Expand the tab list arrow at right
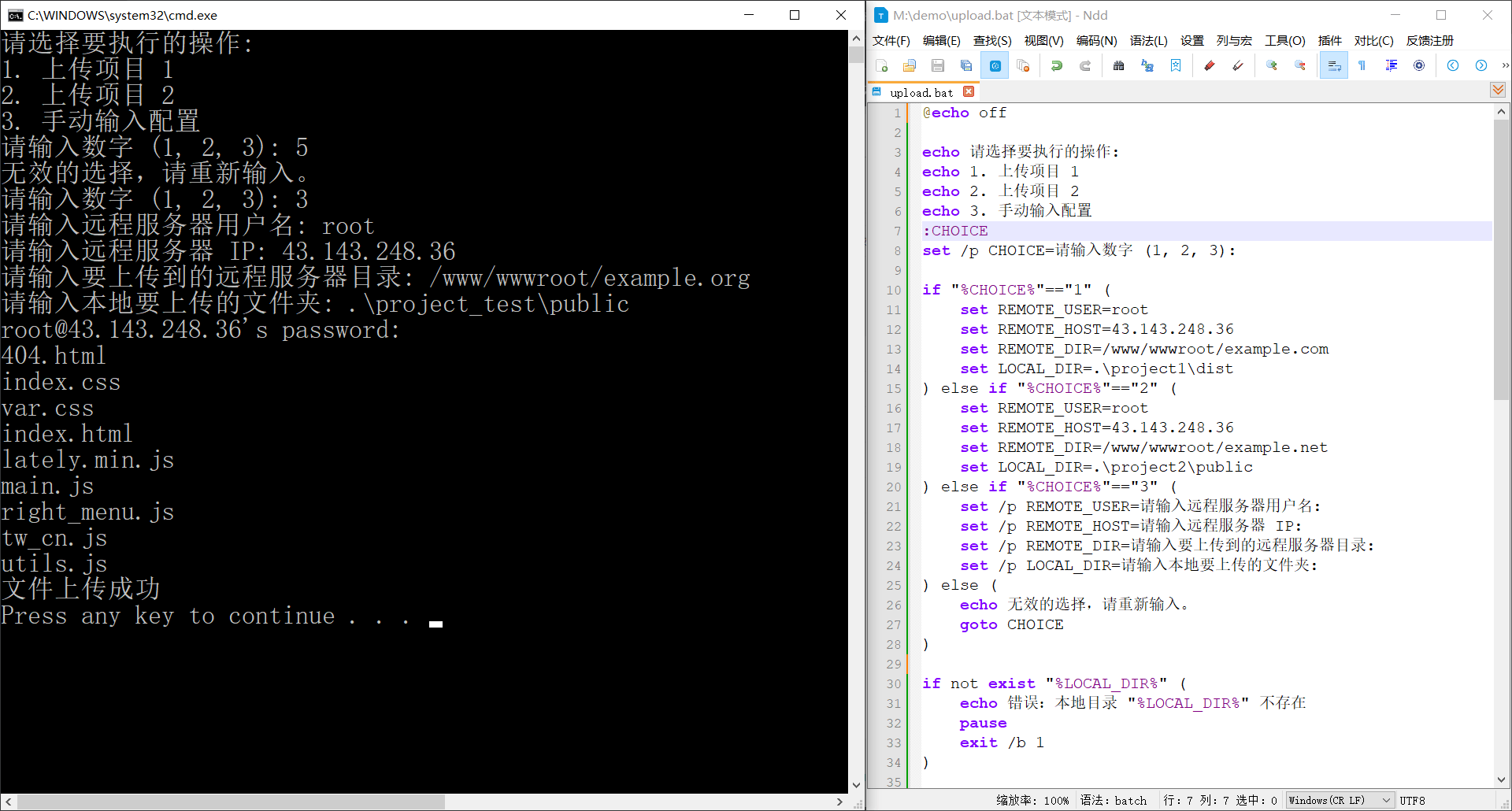This screenshot has width=1512, height=811. click(1498, 91)
